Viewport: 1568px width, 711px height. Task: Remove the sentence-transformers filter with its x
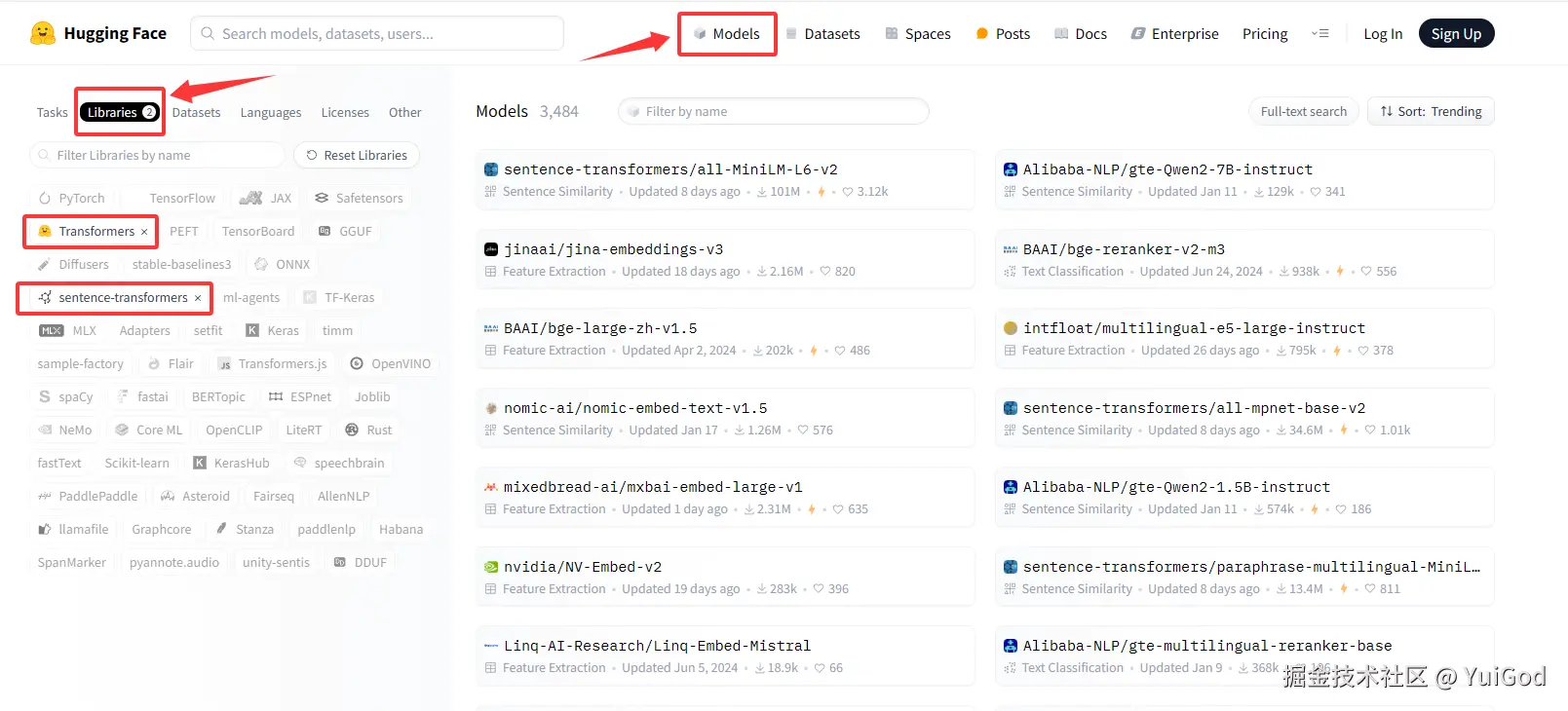pyautogui.click(x=198, y=298)
